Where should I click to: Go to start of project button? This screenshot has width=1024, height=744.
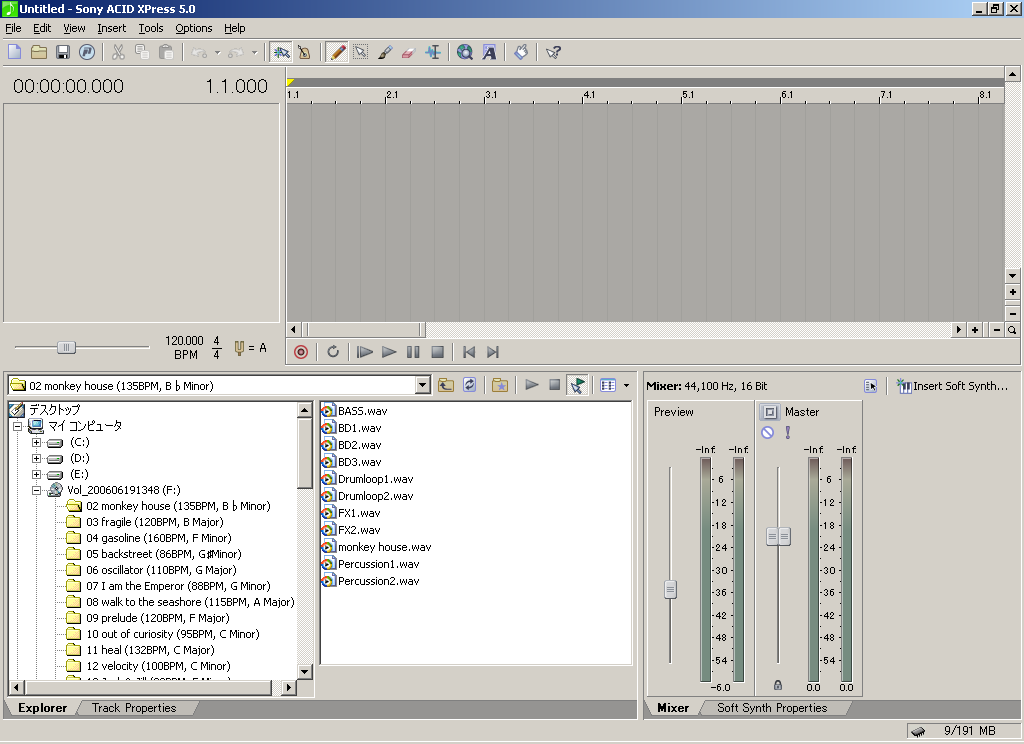coord(469,352)
